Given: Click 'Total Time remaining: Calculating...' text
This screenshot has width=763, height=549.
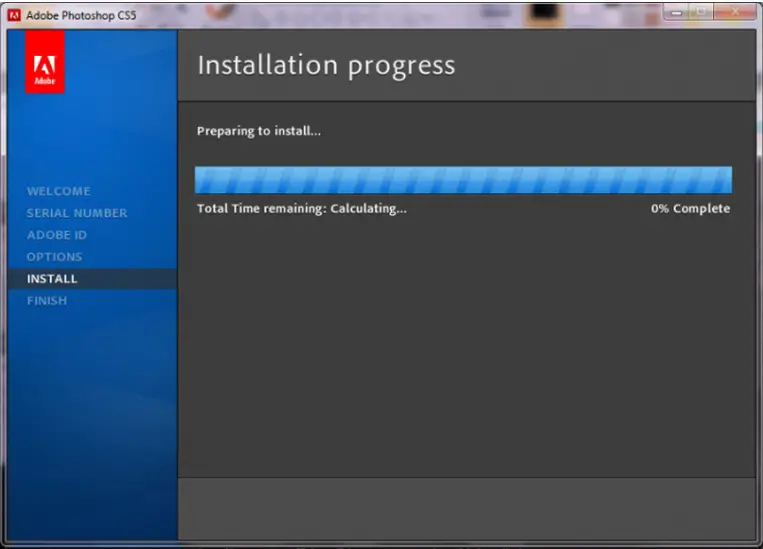Looking at the screenshot, I should tap(302, 209).
